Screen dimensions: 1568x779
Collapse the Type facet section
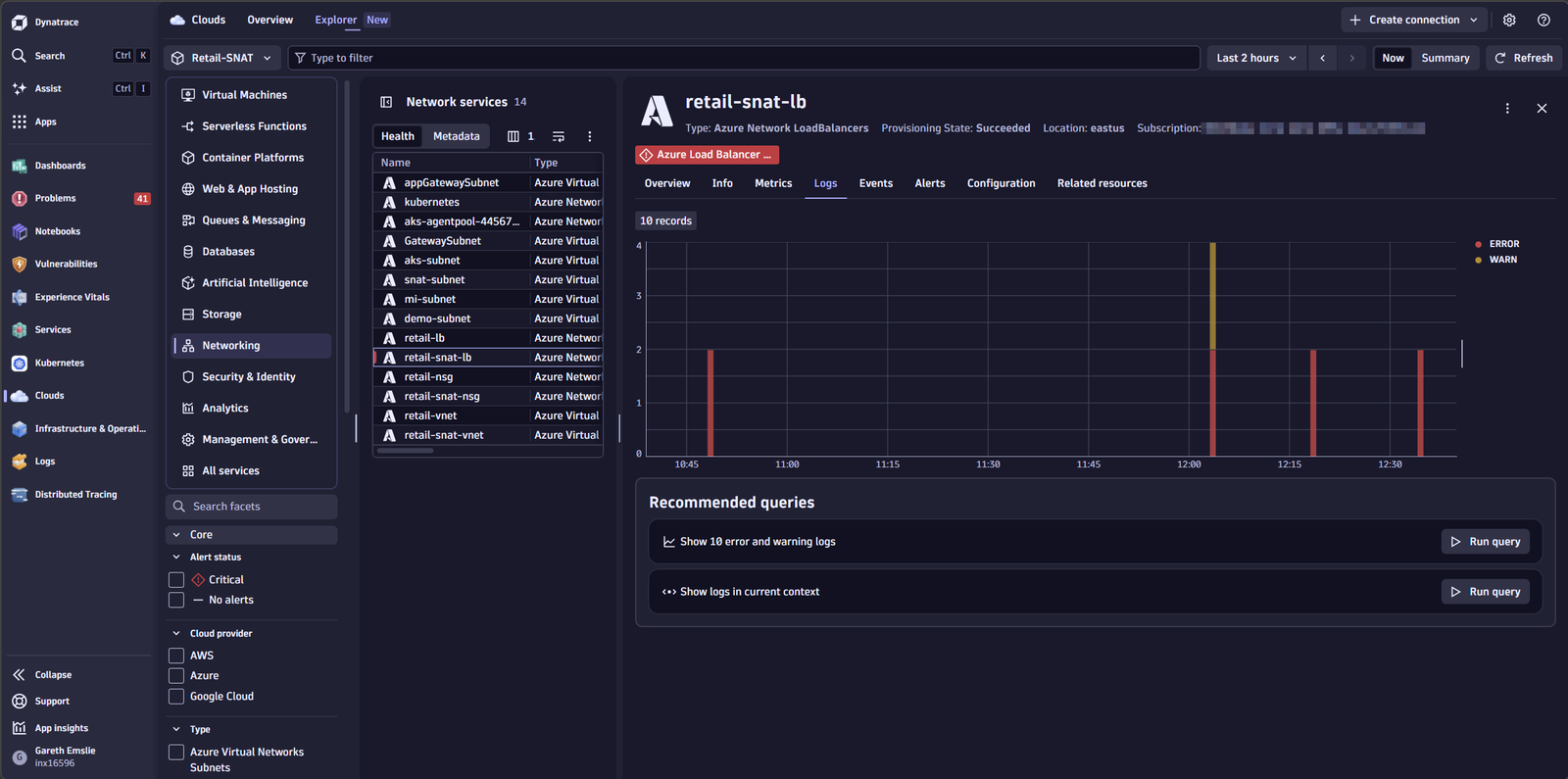[x=176, y=730]
